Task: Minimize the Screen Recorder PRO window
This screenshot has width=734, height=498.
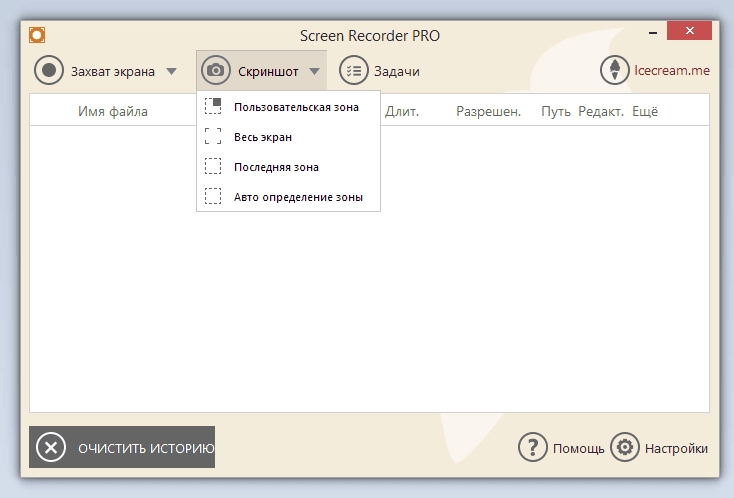Action: coord(653,33)
